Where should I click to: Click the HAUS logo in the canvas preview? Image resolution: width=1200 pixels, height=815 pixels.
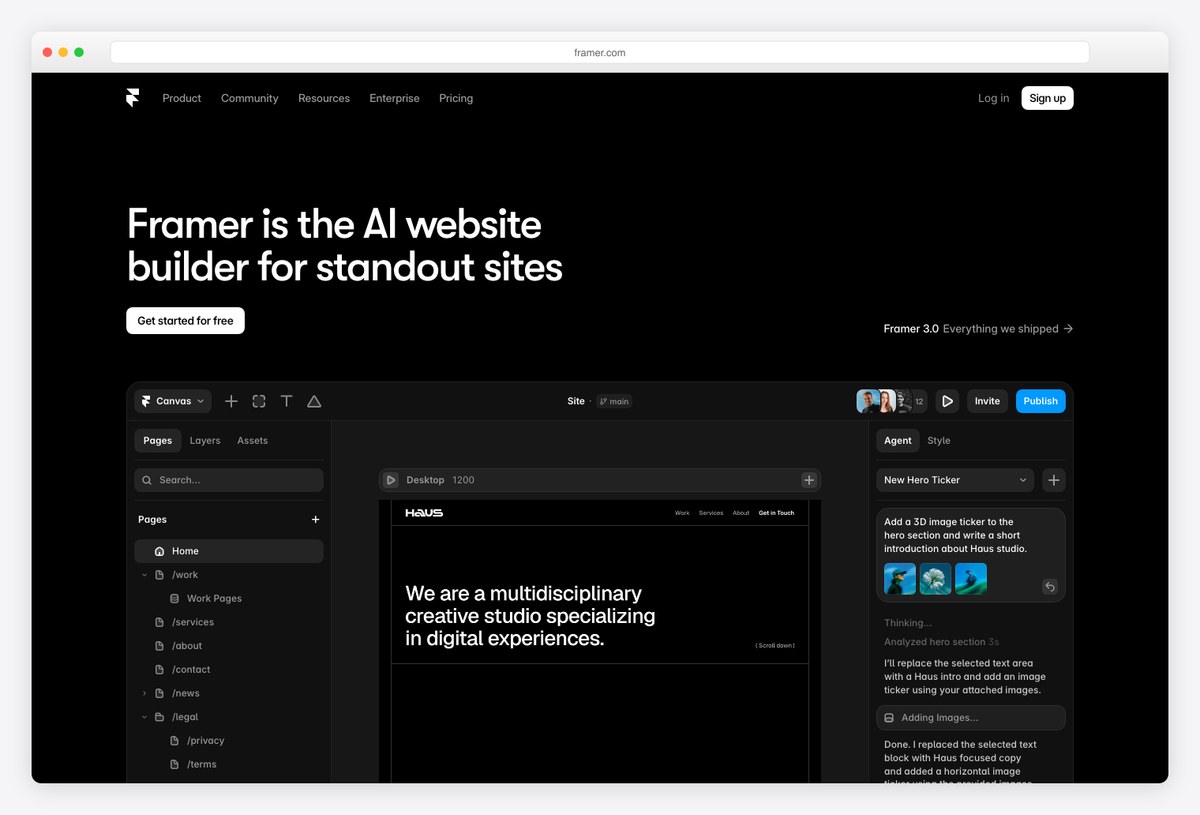point(424,513)
